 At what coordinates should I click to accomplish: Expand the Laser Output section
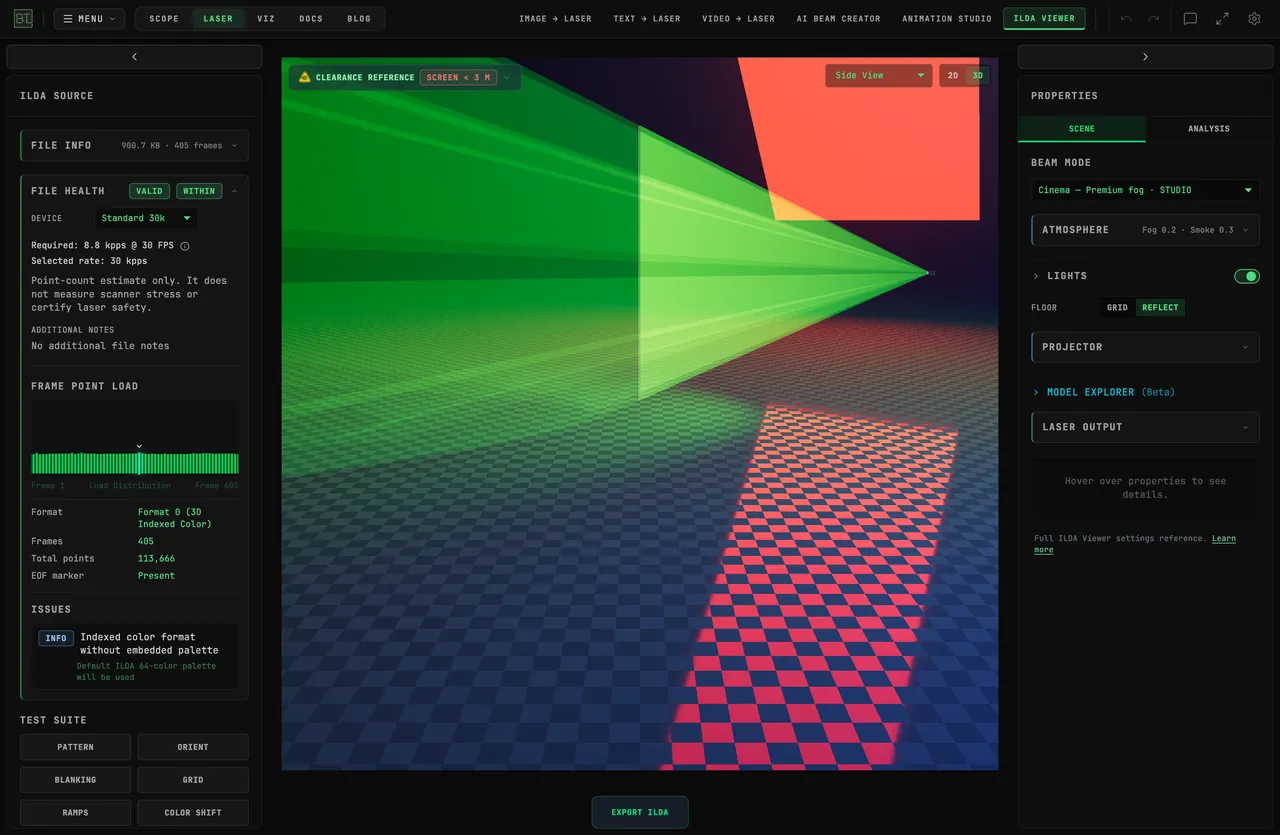point(1145,427)
